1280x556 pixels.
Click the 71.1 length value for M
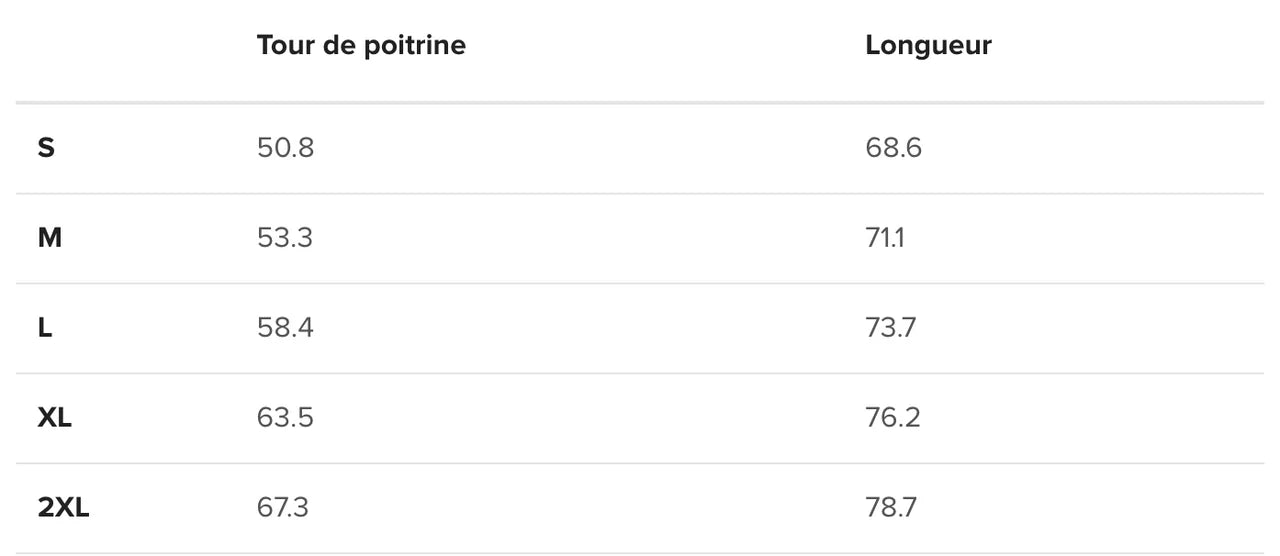pyautogui.click(x=885, y=238)
